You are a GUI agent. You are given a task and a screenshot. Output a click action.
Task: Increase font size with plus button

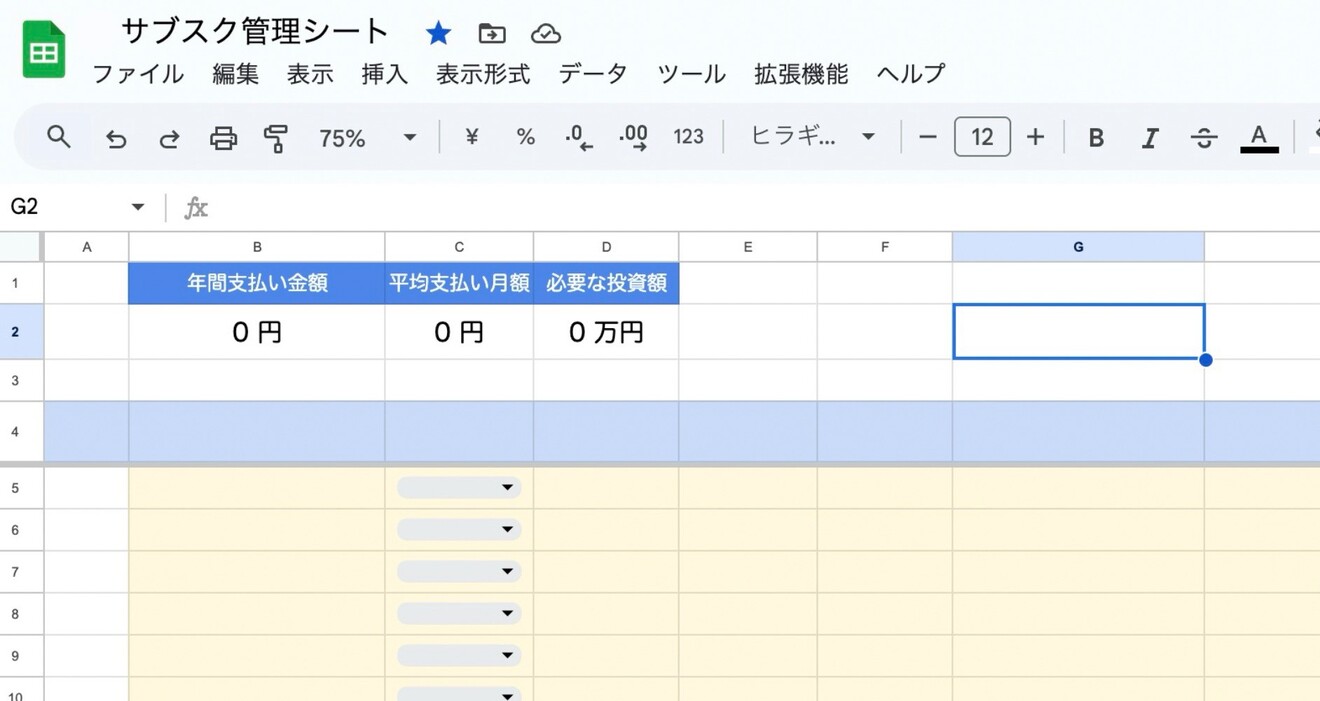click(1035, 137)
